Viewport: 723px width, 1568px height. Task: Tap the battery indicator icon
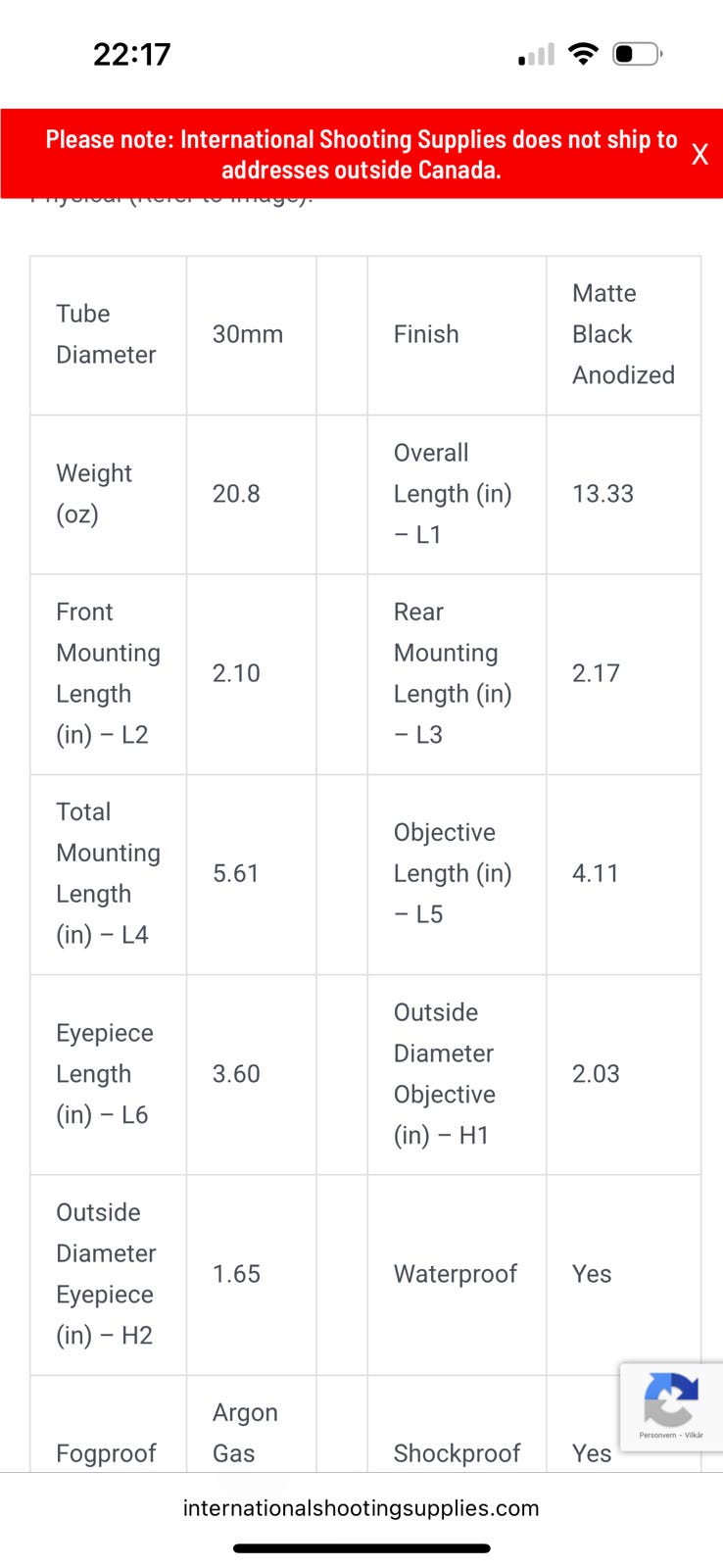pyautogui.click(x=637, y=54)
